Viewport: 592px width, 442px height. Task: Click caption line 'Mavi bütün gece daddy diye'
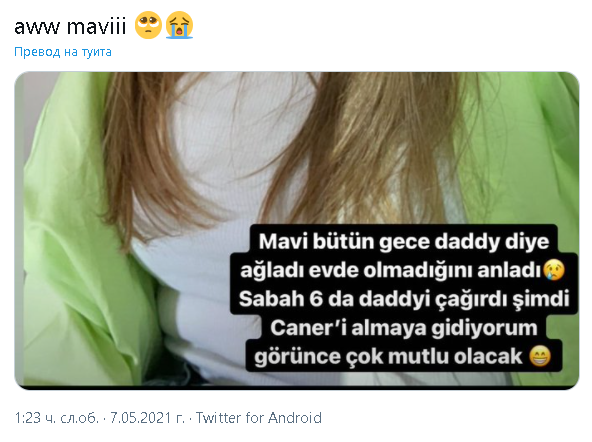[x=404, y=241]
